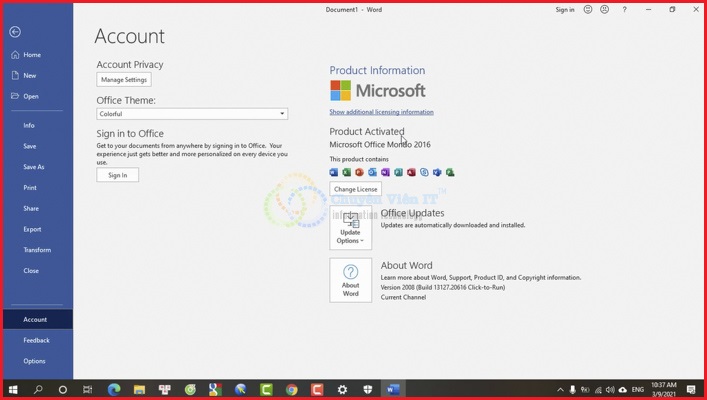
Task: Show hidden system tray icons
Action: tap(560, 389)
